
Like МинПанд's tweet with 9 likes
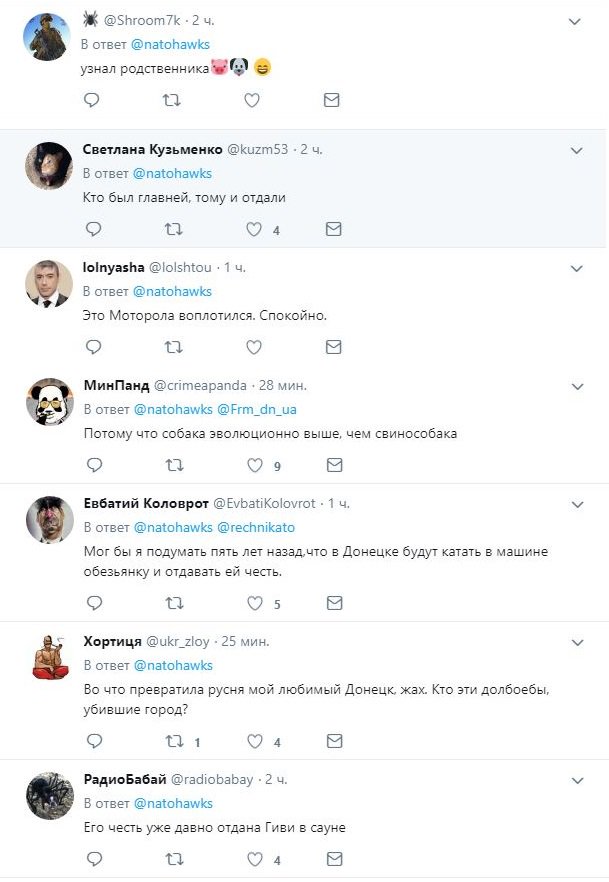[253, 465]
